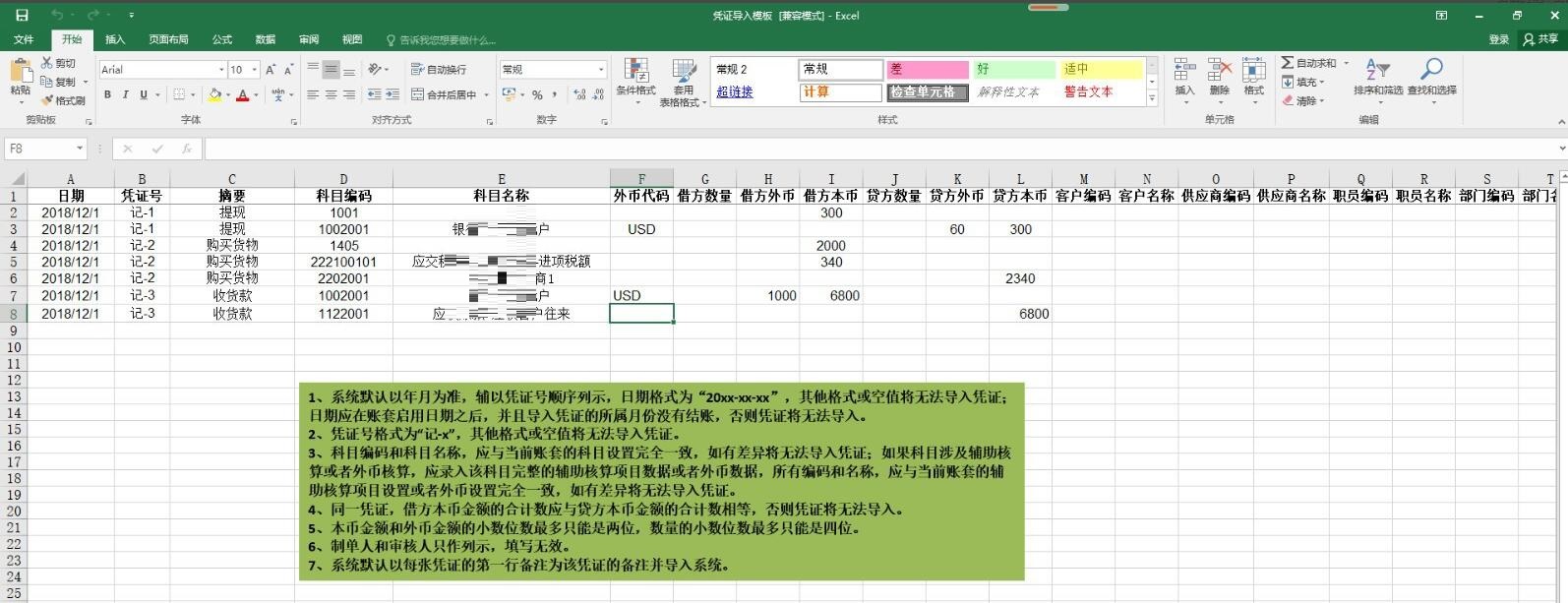The width and height of the screenshot is (1568, 603).
Task: Apply the pink 差 (Bad) cell style
Action: coord(927,70)
